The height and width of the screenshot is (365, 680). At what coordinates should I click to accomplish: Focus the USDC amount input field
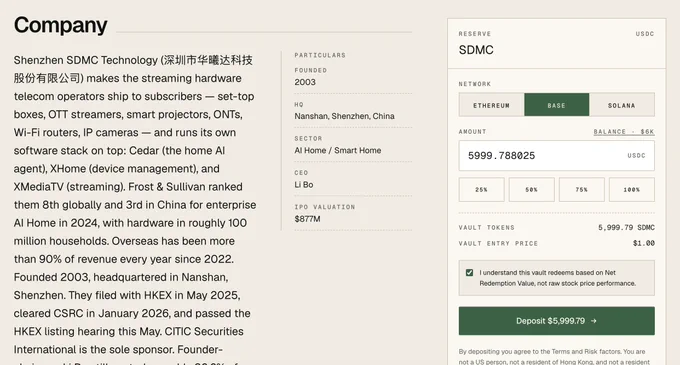click(556, 156)
